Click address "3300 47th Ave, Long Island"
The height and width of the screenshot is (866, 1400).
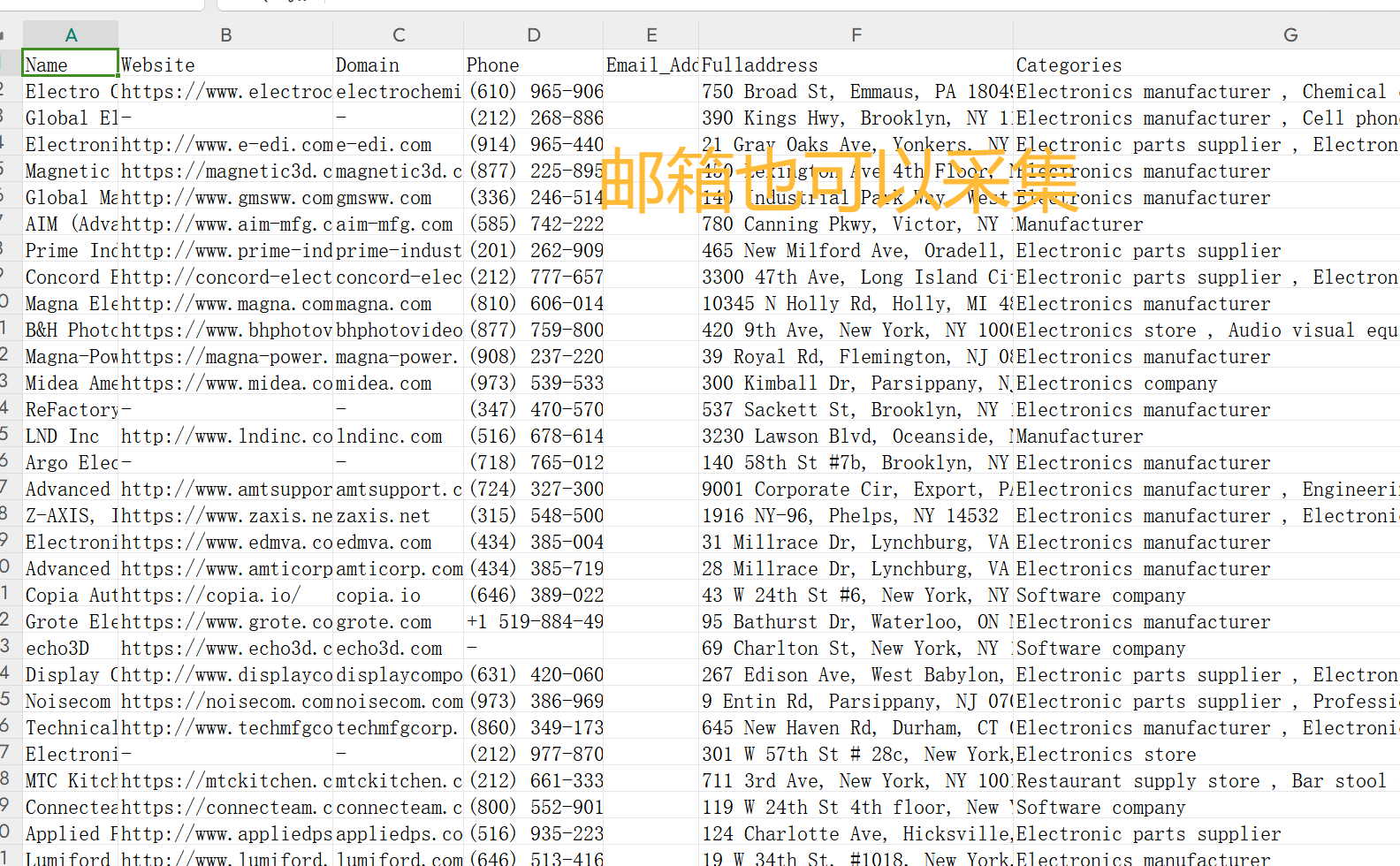point(856,277)
